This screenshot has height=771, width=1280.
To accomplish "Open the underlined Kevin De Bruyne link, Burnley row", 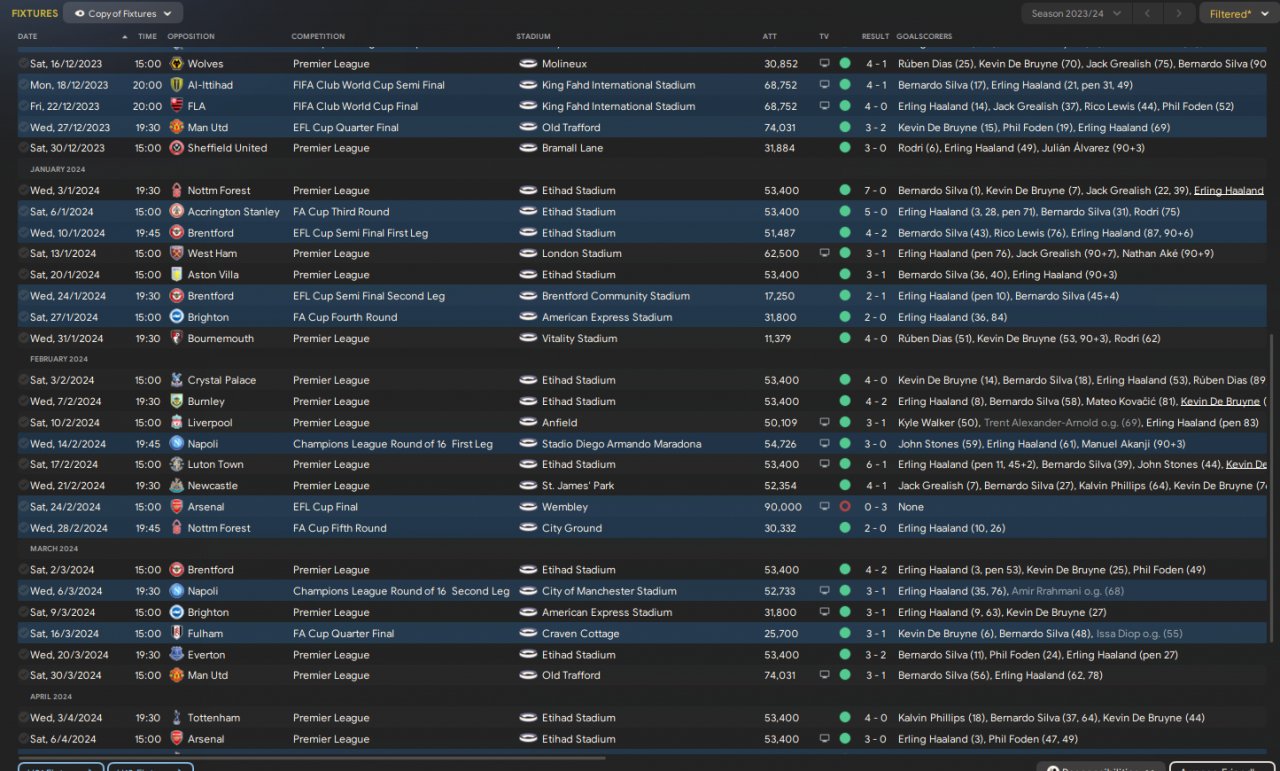I will click(x=1221, y=402).
